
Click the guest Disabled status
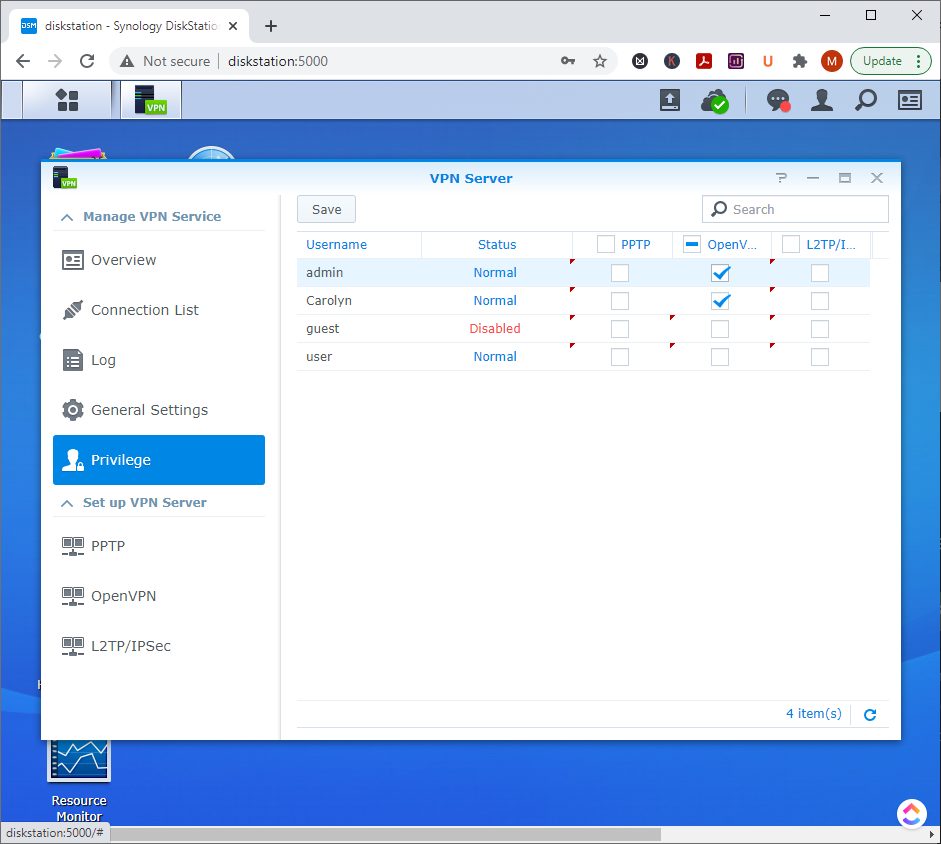495,328
